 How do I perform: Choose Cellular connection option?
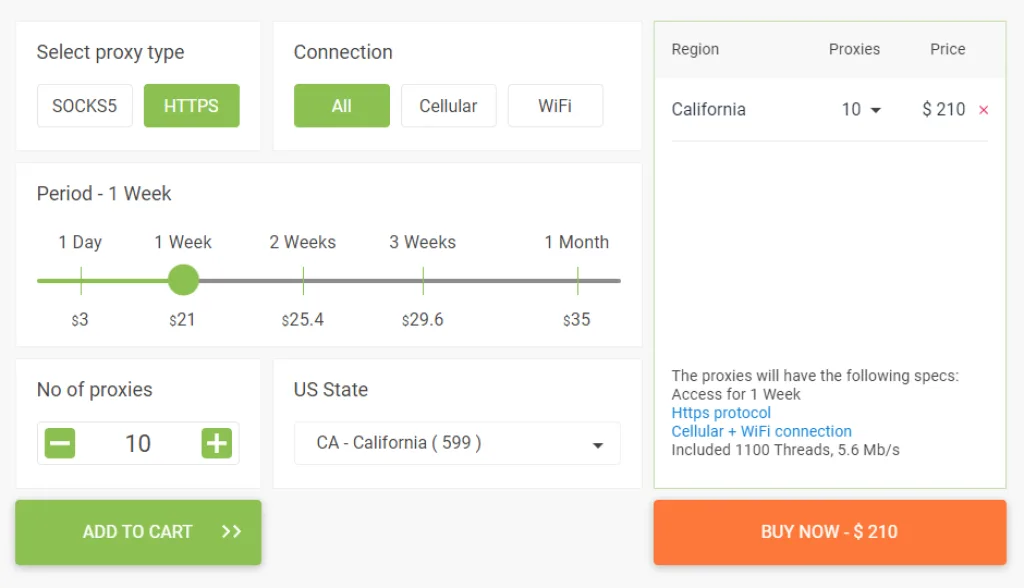pyautogui.click(x=448, y=106)
